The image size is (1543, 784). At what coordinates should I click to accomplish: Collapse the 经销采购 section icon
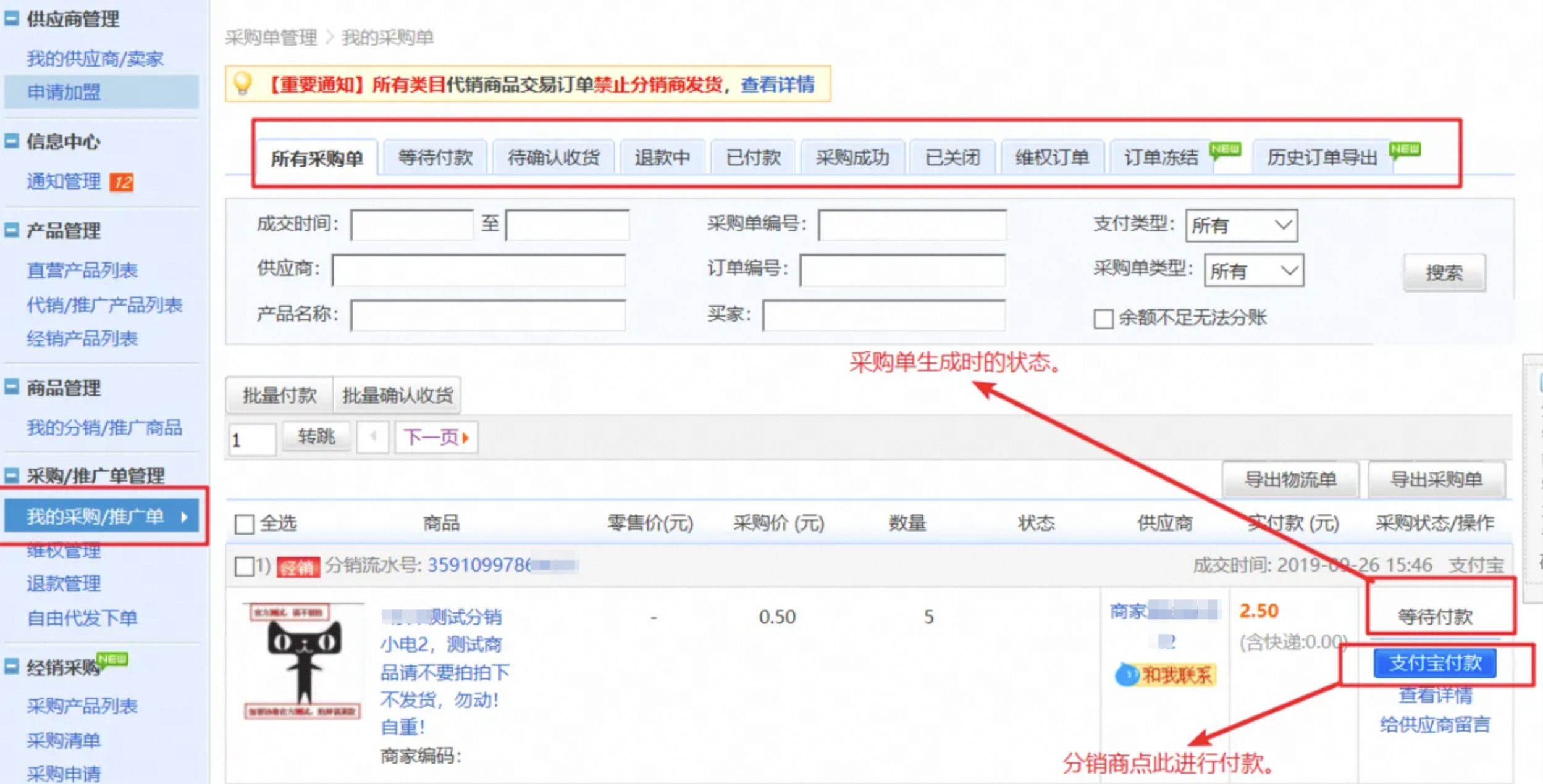pyautogui.click(x=12, y=666)
